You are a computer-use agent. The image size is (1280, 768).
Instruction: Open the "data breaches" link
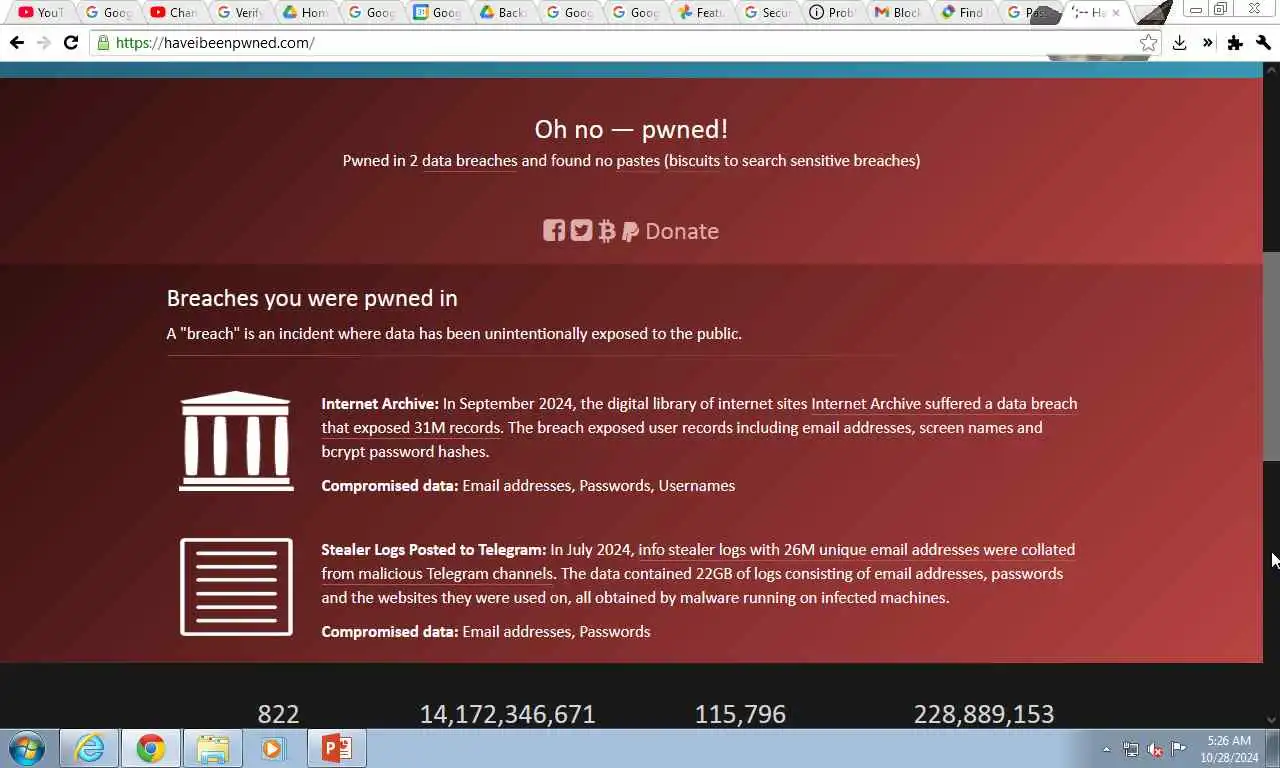(469, 160)
